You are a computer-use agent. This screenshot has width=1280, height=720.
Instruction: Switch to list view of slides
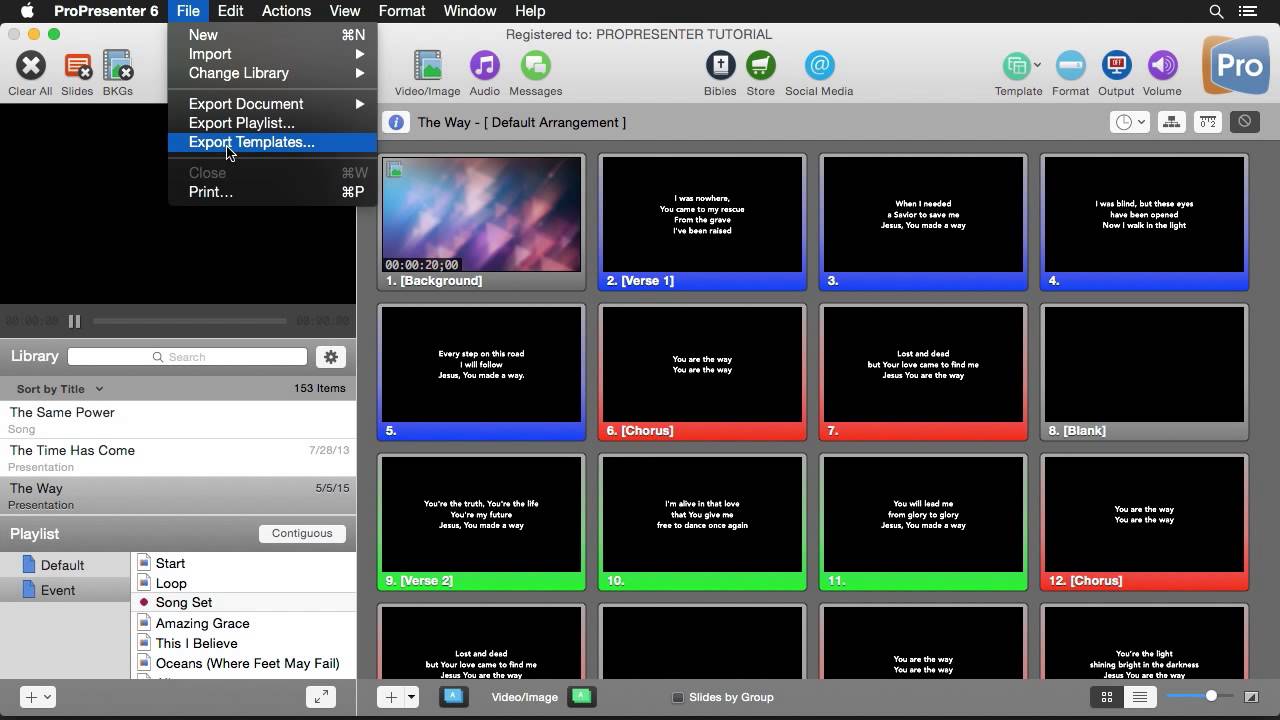(x=1139, y=697)
